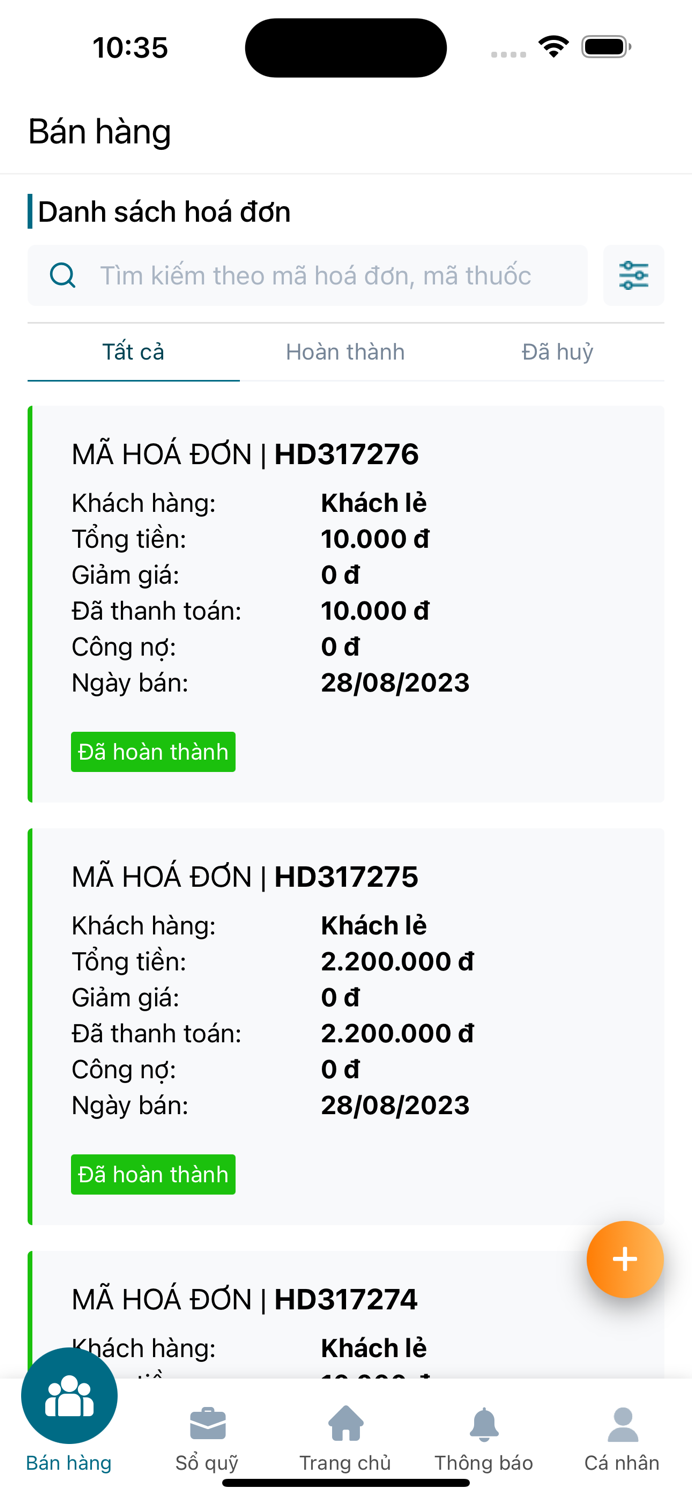Screen dimensions: 692x1500
Task: Switch to the Đã huỷ tab
Action: (557, 352)
